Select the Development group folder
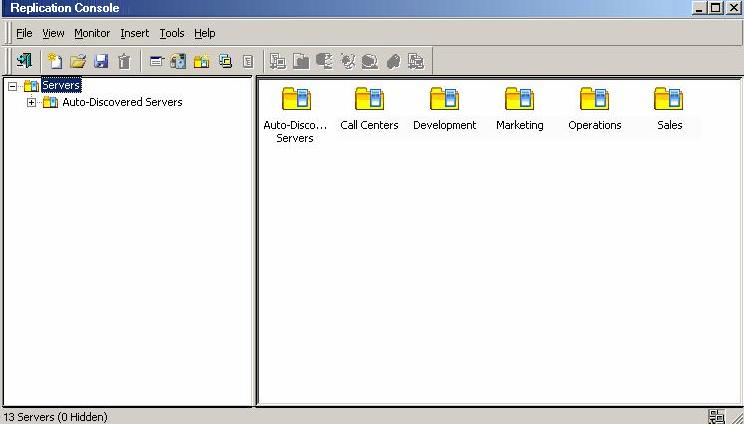This screenshot has height=424, width=744. (x=444, y=99)
